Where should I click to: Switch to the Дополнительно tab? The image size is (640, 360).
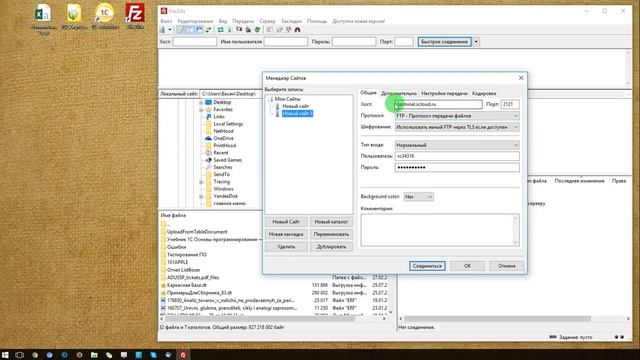pos(399,93)
